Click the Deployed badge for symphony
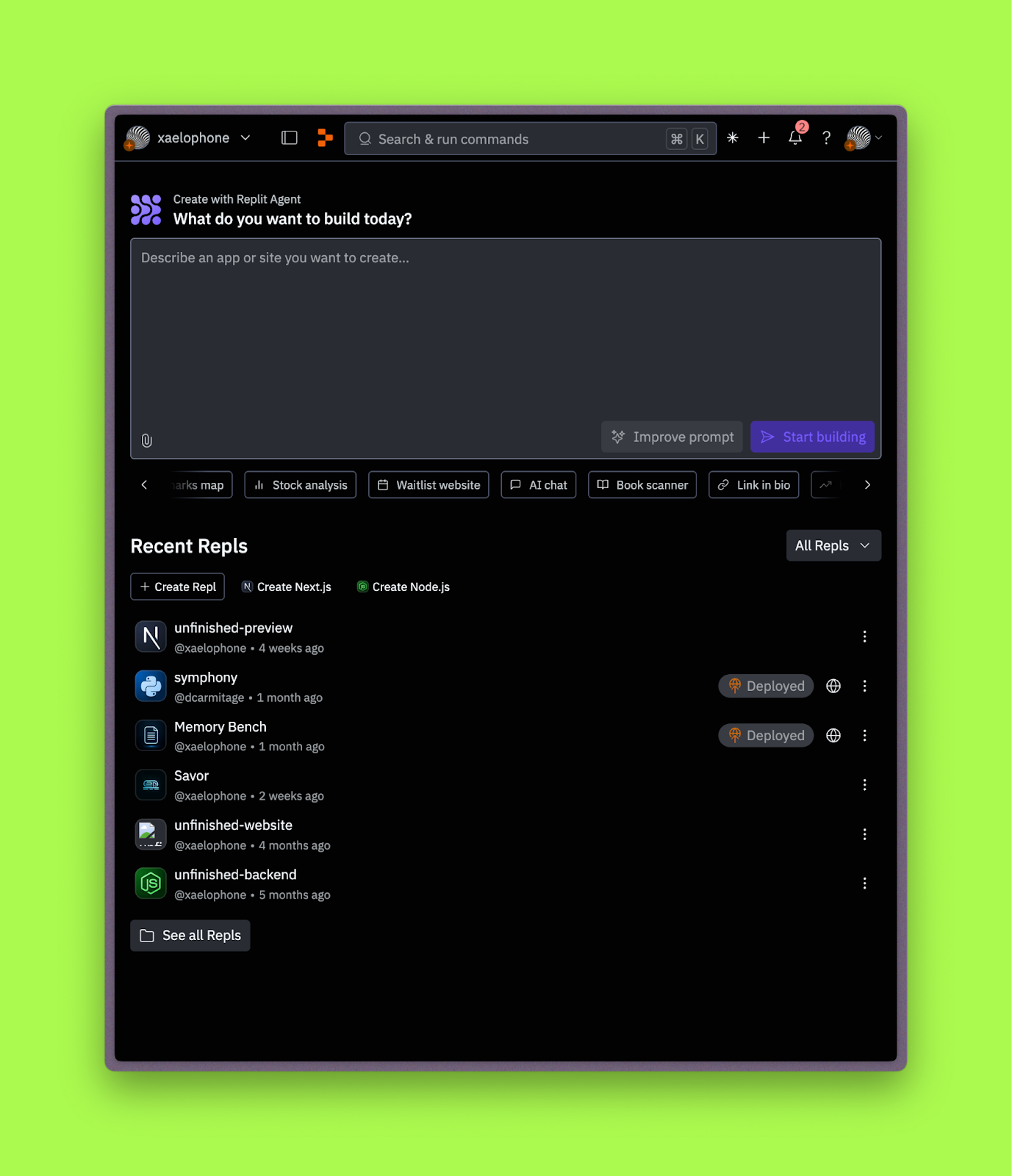The width and height of the screenshot is (1012, 1176). pos(766,686)
